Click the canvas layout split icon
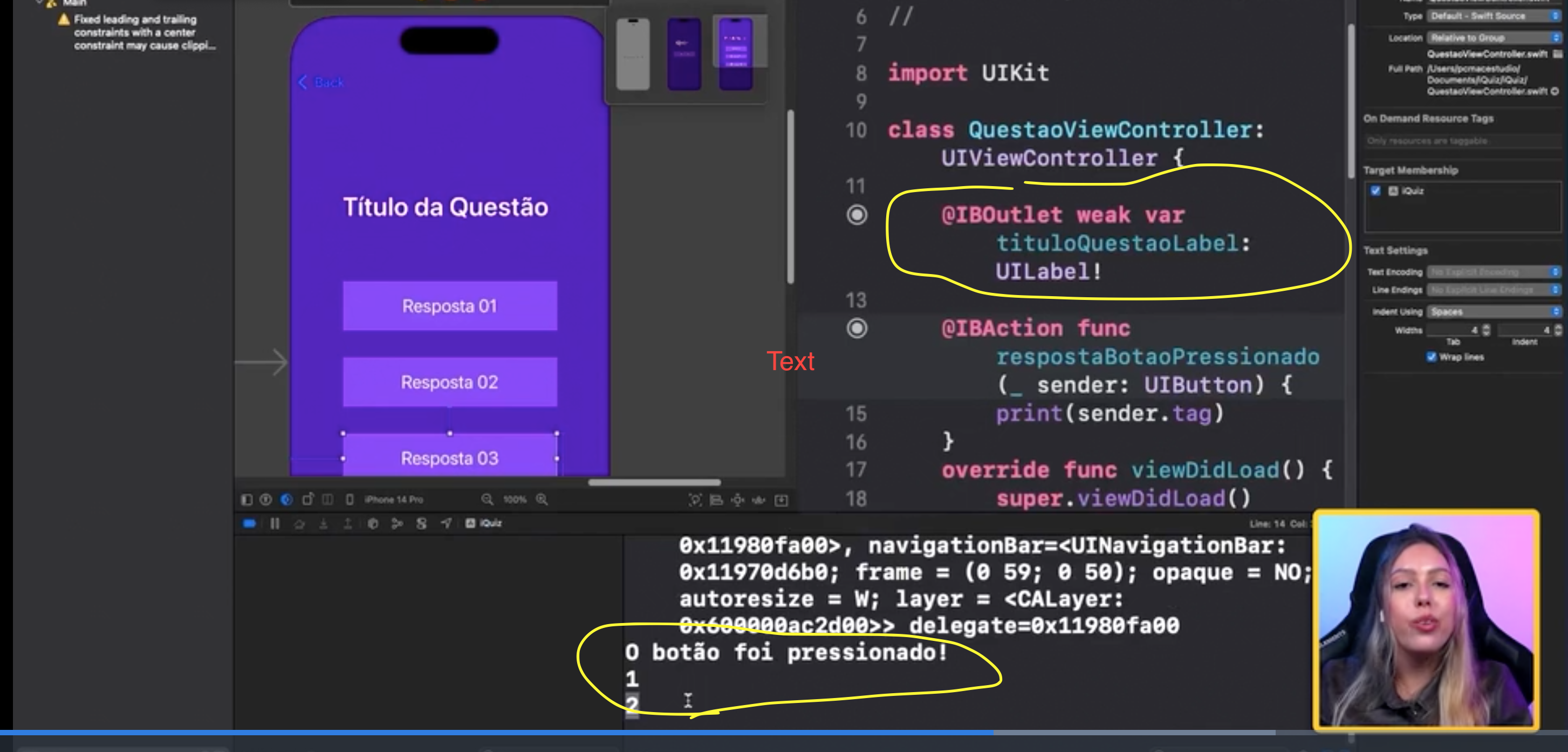 pyautogui.click(x=327, y=500)
